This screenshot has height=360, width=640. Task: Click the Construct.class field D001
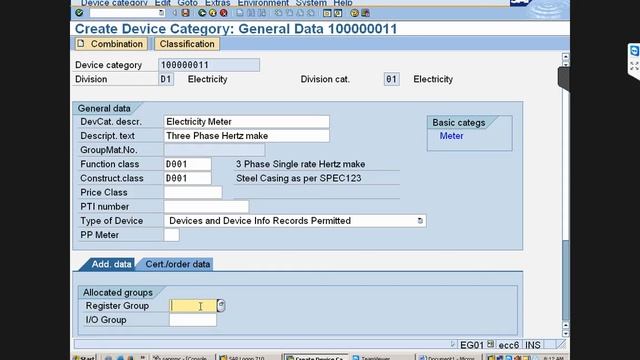pos(187,178)
